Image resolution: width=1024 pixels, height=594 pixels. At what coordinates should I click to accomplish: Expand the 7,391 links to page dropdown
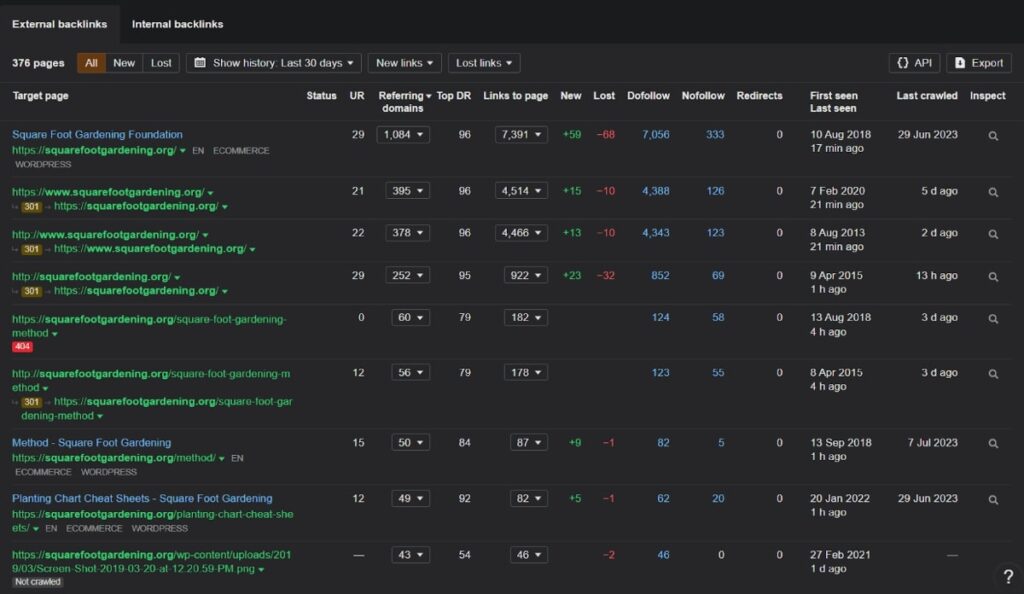(x=521, y=134)
